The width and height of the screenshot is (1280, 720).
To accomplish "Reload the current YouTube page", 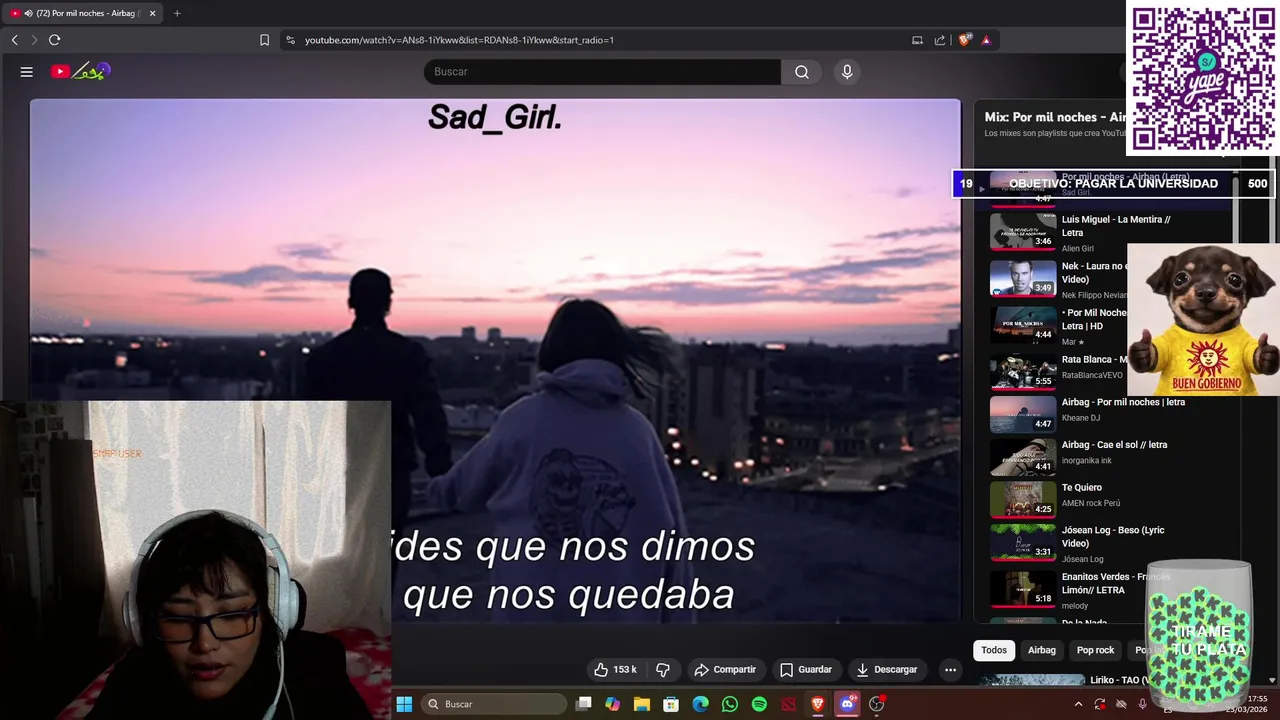I will pyautogui.click(x=54, y=40).
